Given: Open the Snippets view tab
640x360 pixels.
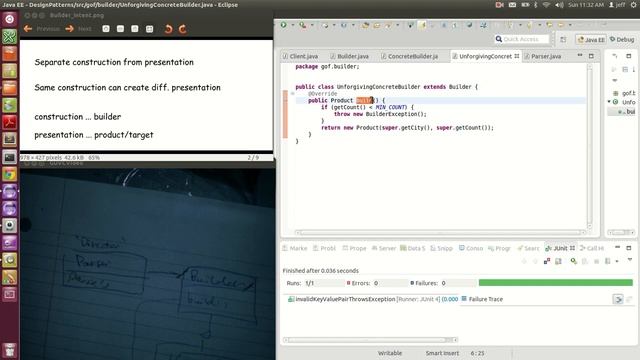Looking at the screenshot, I should click(442, 248).
